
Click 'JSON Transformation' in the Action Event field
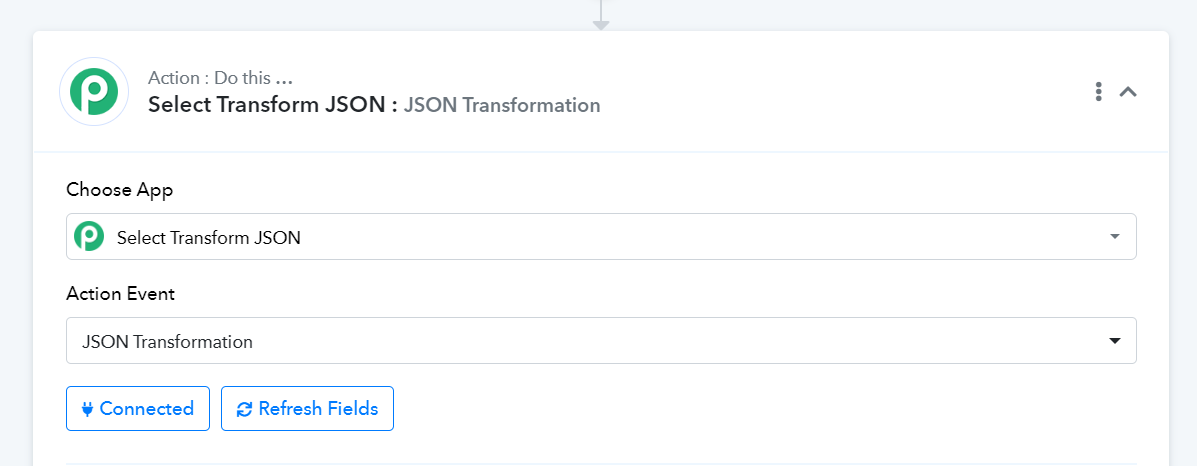[167, 341]
